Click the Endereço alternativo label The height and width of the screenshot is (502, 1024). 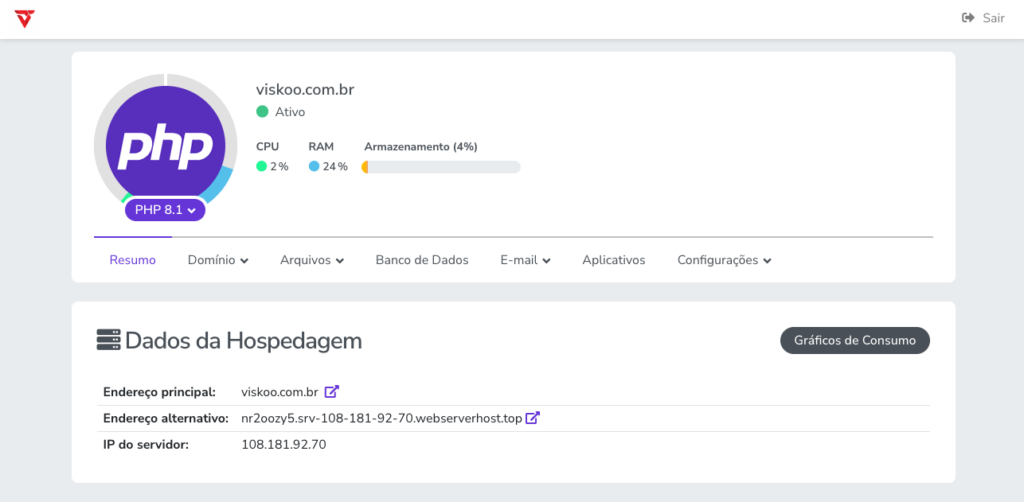coord(166,418)
